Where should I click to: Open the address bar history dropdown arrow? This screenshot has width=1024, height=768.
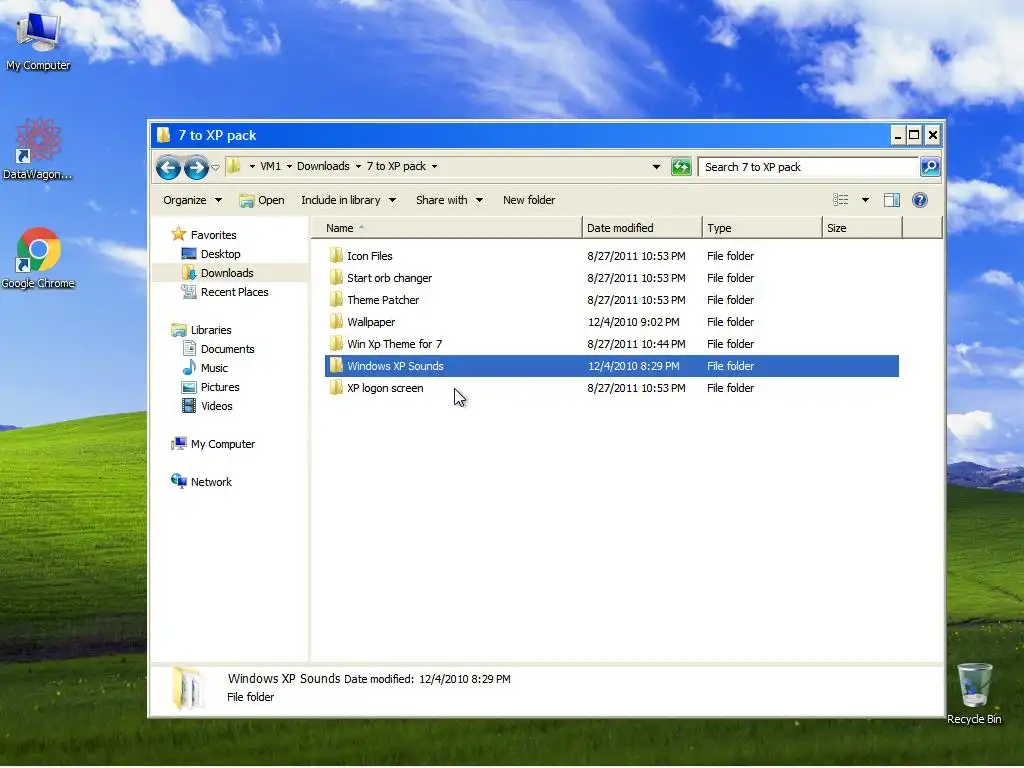(x=656, y=167)
